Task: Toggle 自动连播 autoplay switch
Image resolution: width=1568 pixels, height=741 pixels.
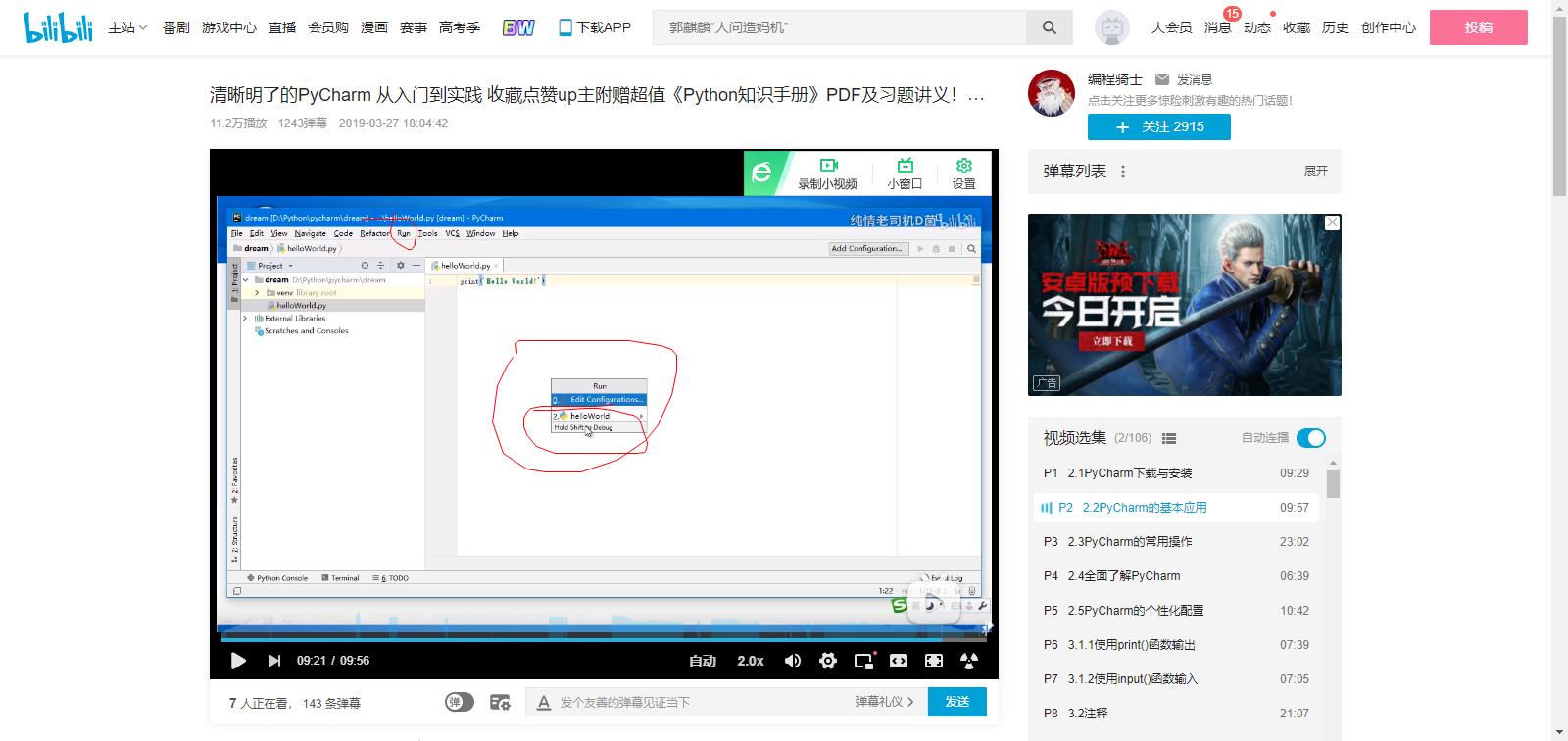Action: tap(1310, 438)
